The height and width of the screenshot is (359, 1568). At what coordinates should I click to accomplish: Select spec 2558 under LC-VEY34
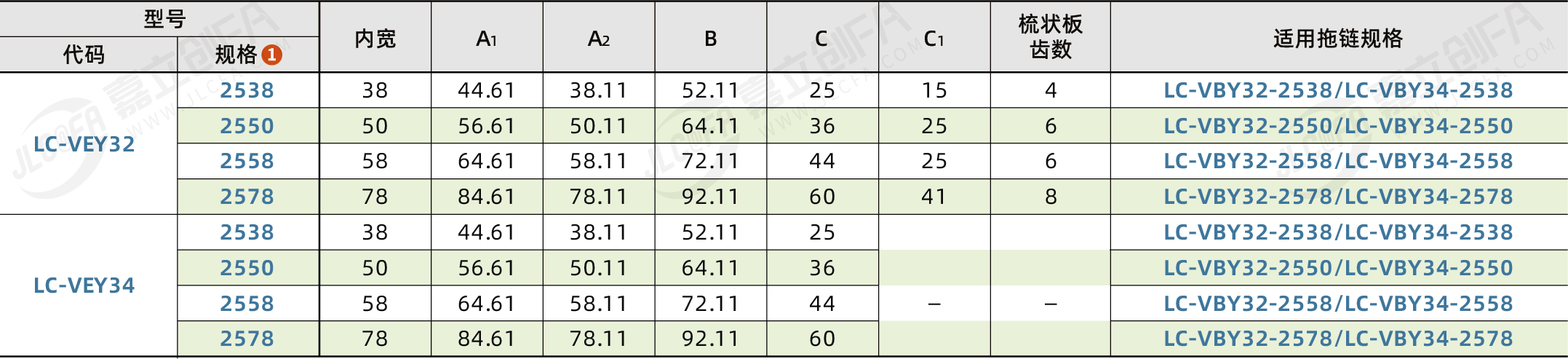(247, 304)
